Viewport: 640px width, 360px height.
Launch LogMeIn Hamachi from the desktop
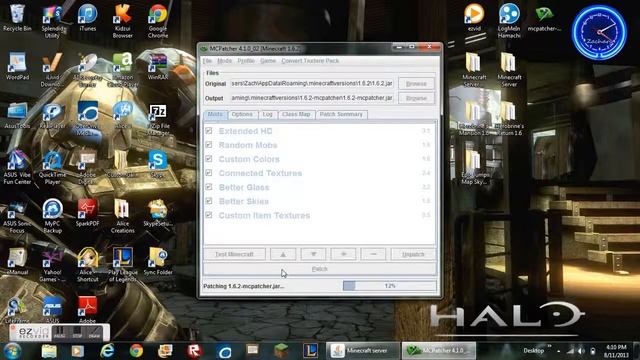509,20
